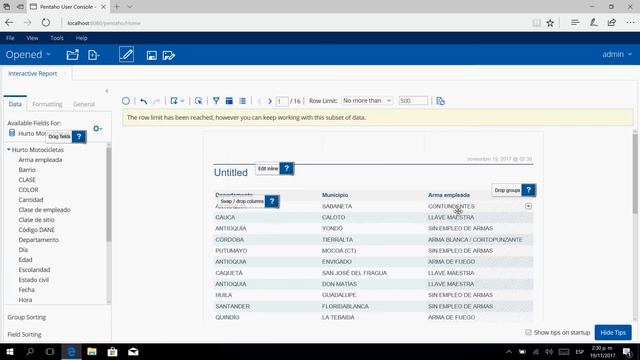The width and height of the screenshot is (640, 360).
Task: Open the column menu arrow in the CONTUNDENTES row
Action: [x=528, y=206]
